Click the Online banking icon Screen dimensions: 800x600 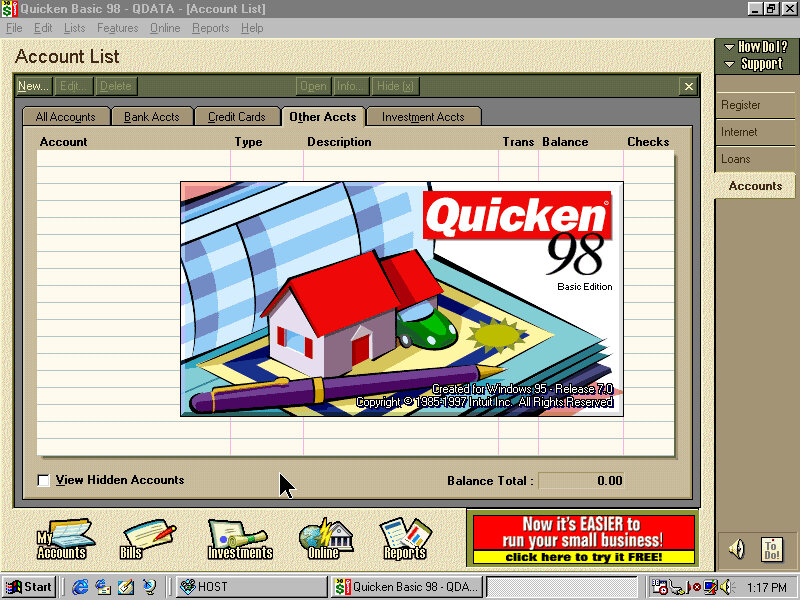pos(324,539)
